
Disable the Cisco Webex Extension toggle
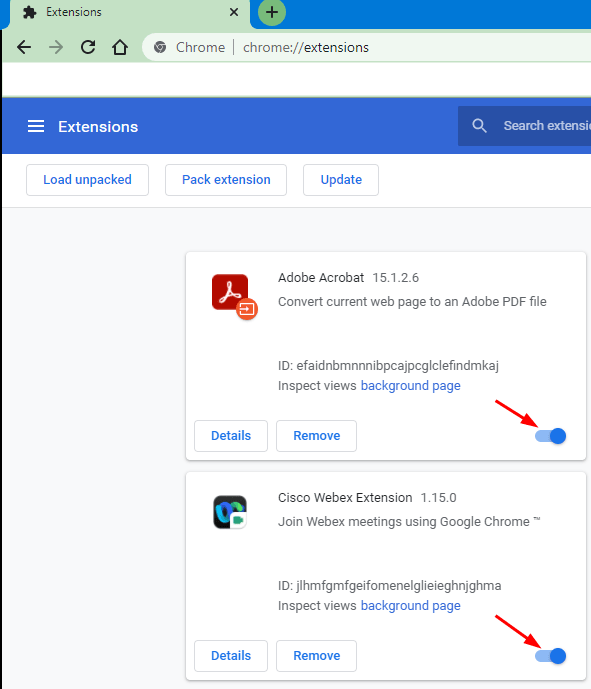(x=550, y=656)
